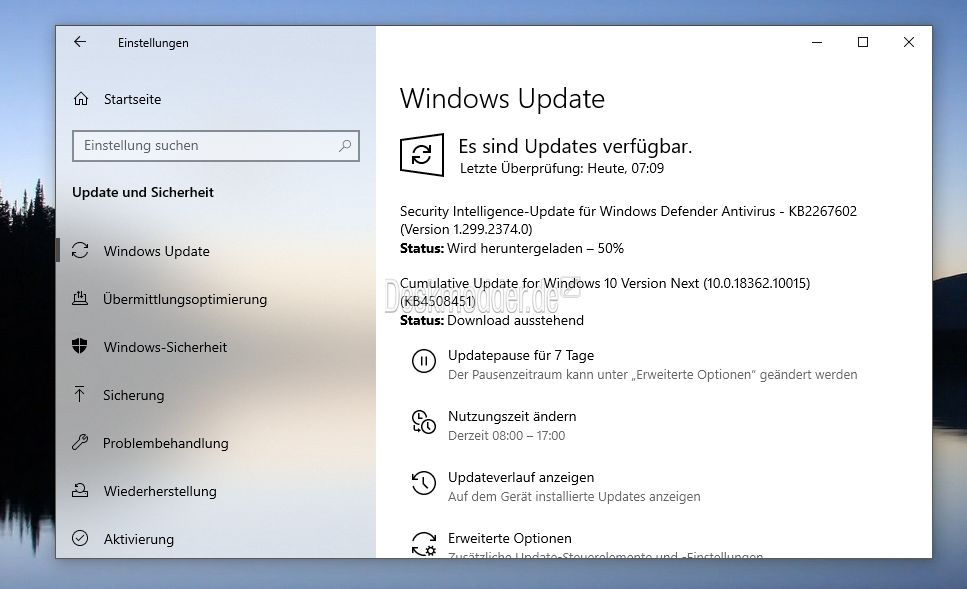Click the search magnifier icon

(x=345, y=146)
